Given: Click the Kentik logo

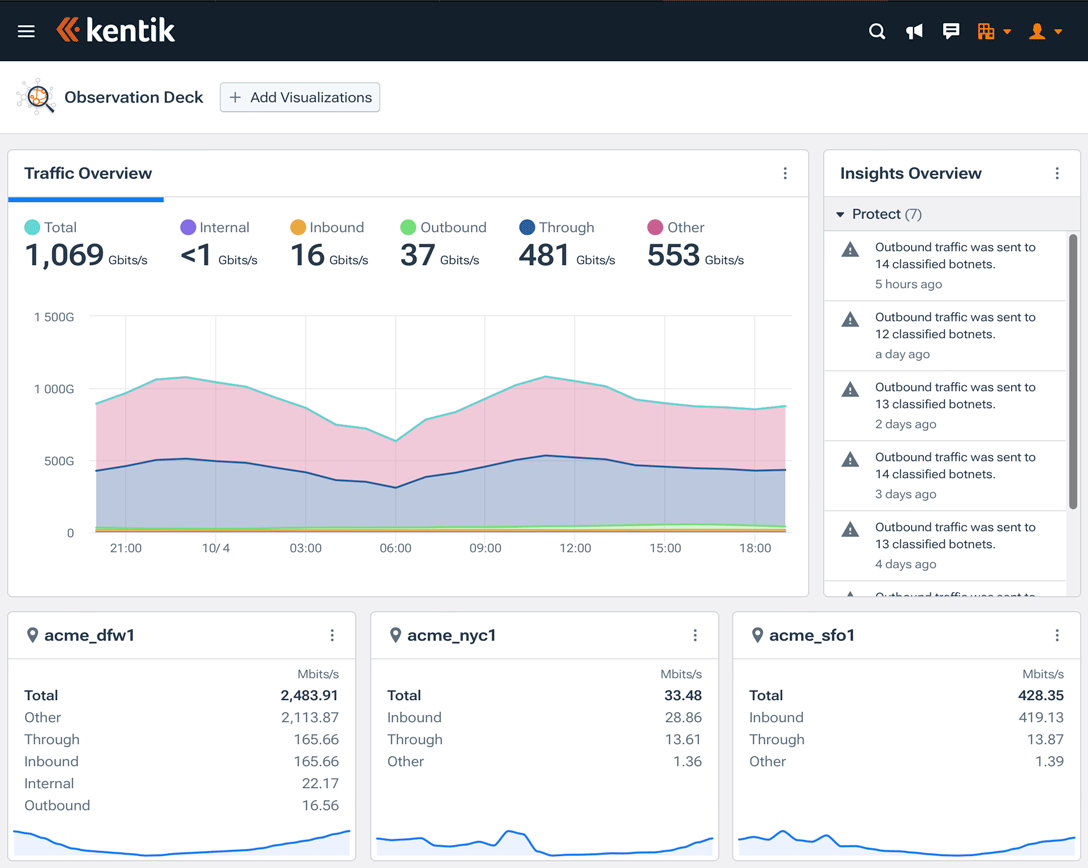Looking at the screenshot, I should [115, 31].
